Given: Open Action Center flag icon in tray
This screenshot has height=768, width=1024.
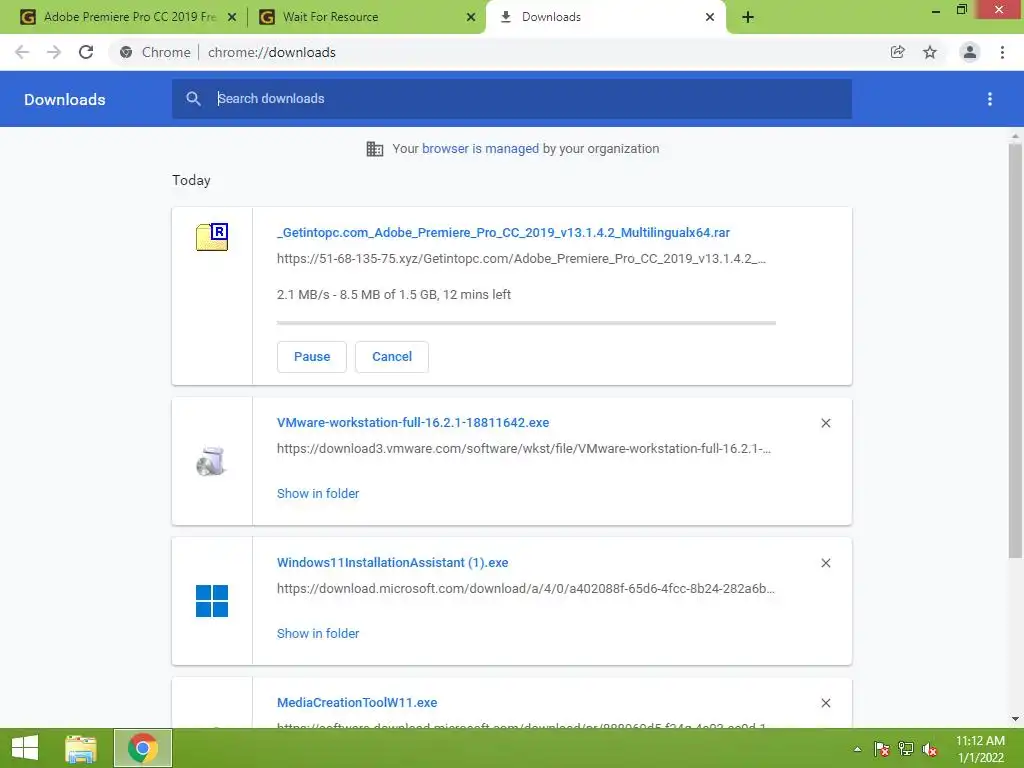Looking at the screenshot, I should (882, 749).
